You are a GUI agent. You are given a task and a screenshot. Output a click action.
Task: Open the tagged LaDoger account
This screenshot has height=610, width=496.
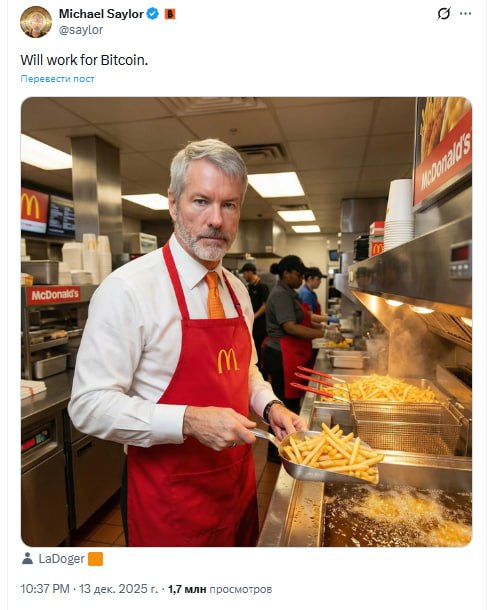click(61, 559)
